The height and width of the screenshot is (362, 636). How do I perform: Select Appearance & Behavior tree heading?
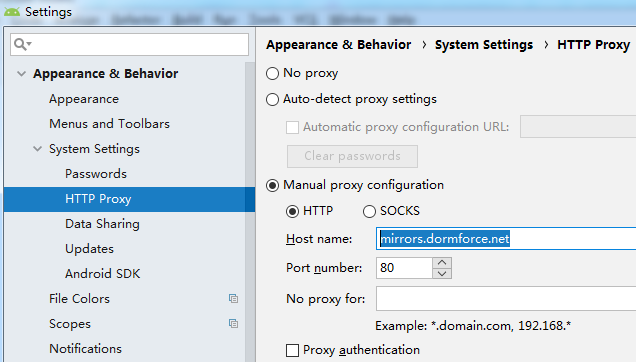tap(106, 74)
